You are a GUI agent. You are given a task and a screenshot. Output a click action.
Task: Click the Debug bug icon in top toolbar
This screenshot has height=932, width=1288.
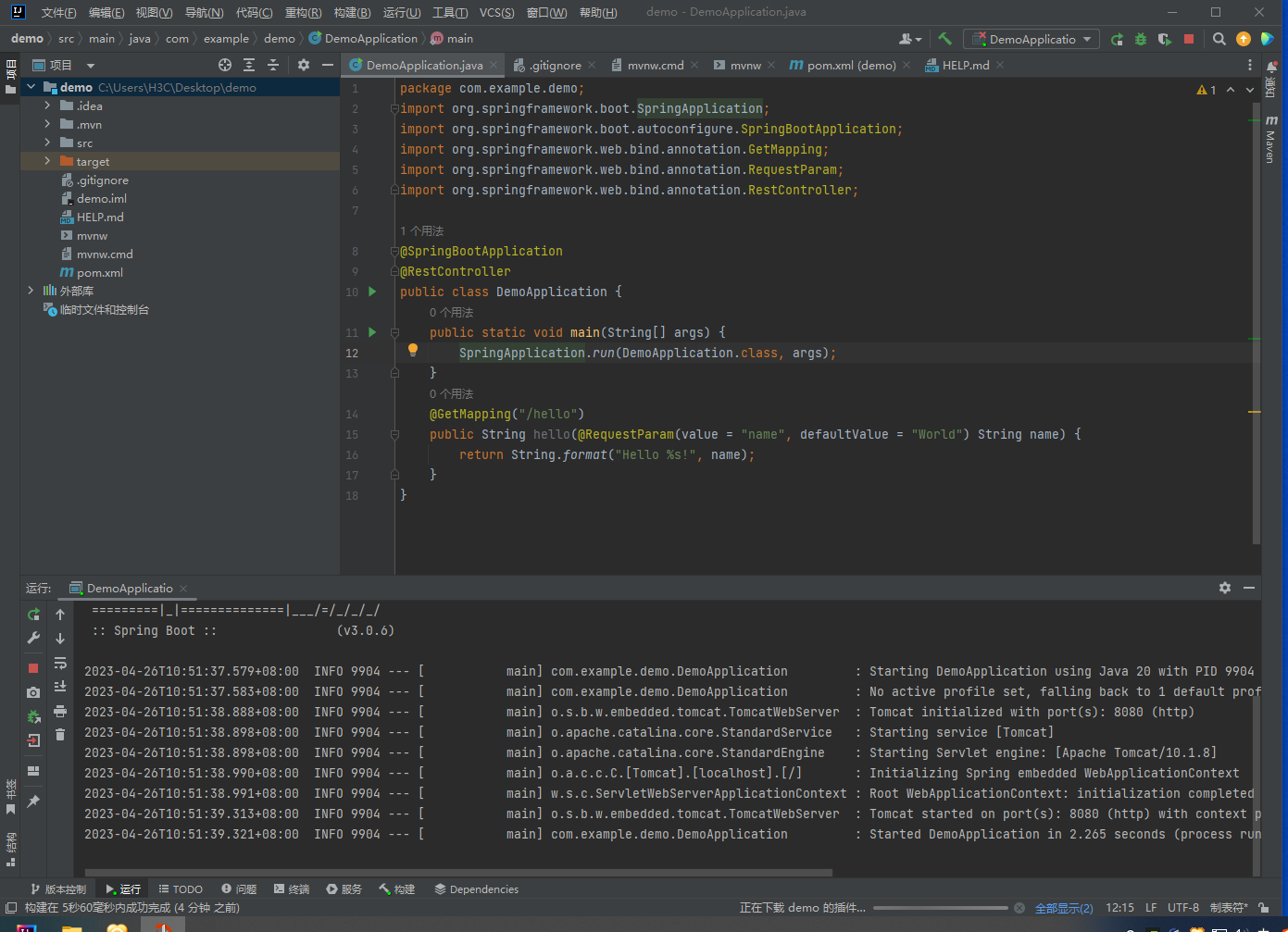pos(1141,39)
